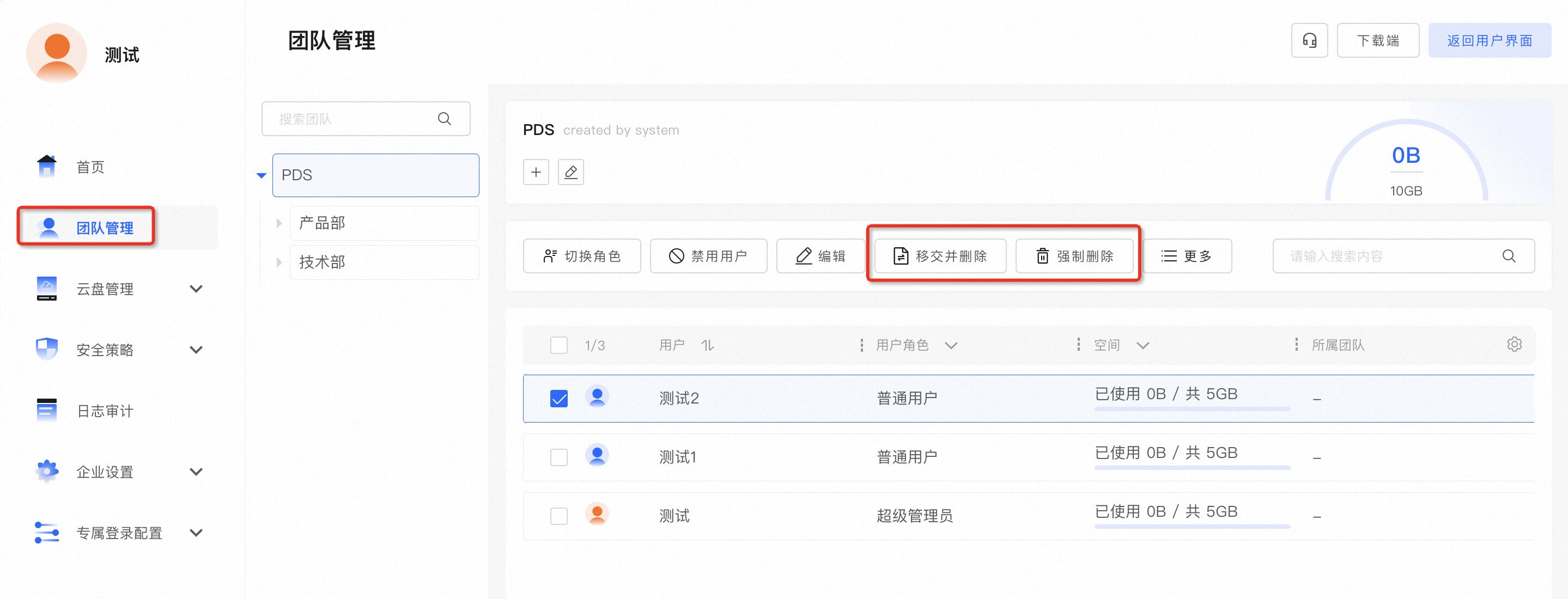
Task: Collapse the PDS team tree node
Action: coord(262,175)
